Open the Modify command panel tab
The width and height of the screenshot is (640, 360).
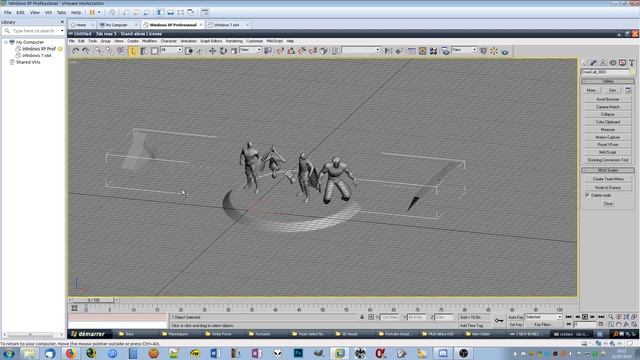pos(593,62)
